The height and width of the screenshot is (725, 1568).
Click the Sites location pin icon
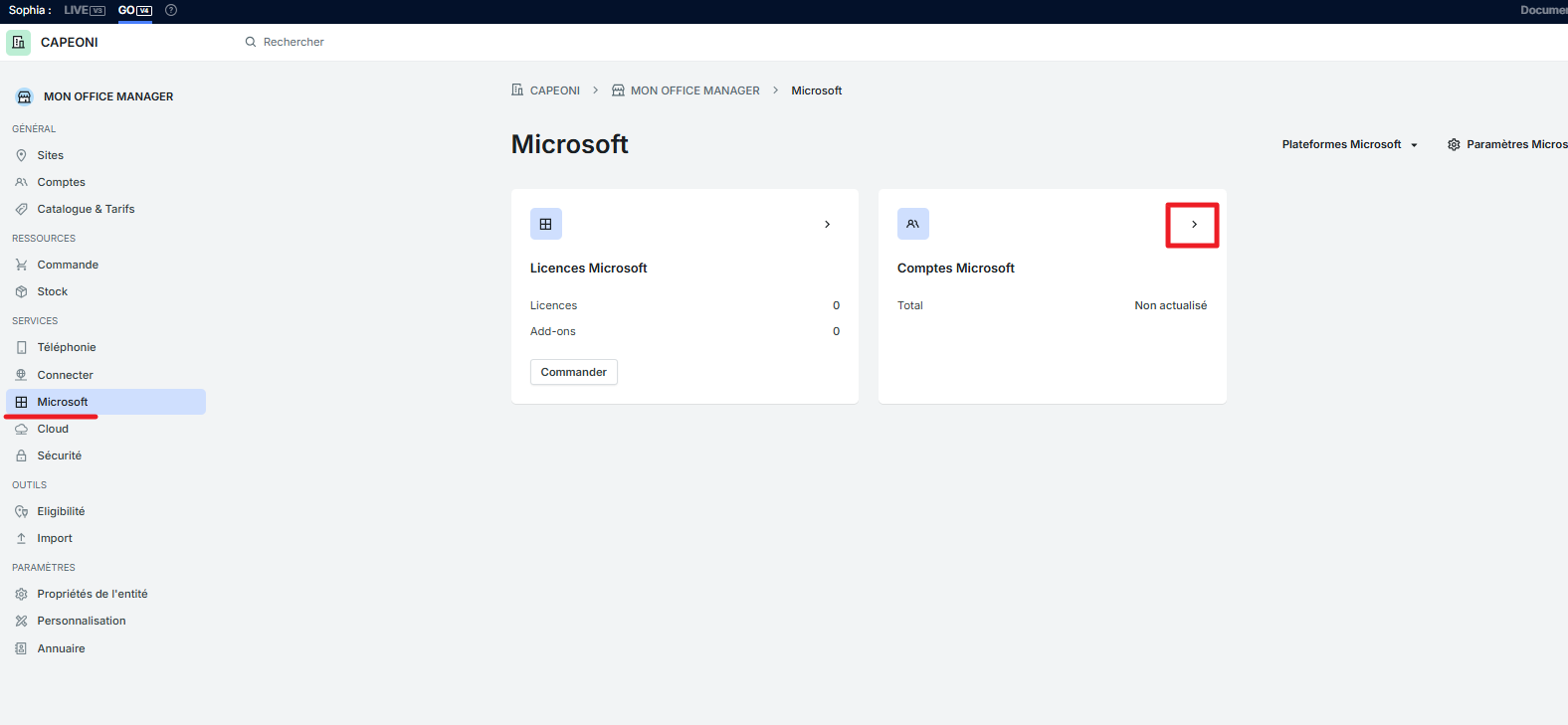click(x=21, y=155)
